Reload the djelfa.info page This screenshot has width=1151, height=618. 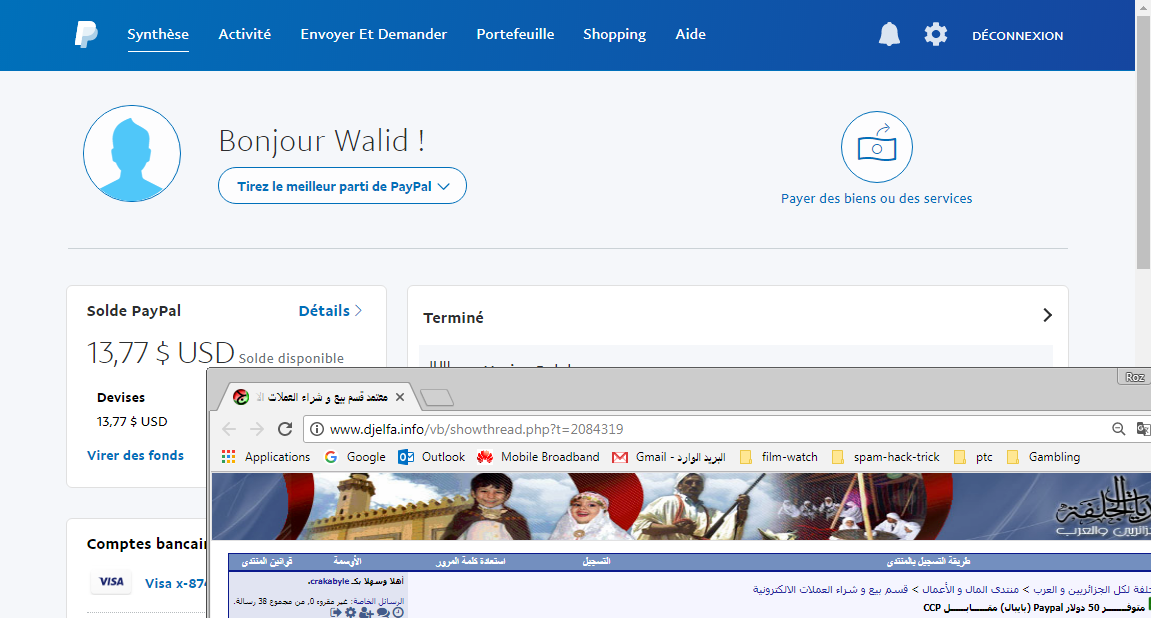(x=285, y=429)
